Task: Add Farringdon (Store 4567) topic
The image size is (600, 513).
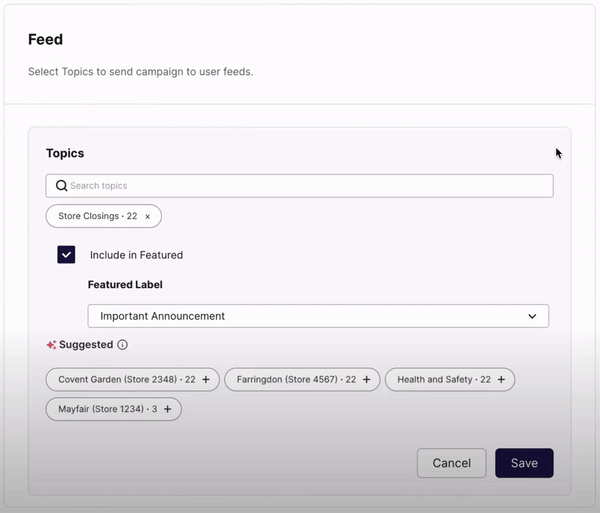Action: coord(366,379)
